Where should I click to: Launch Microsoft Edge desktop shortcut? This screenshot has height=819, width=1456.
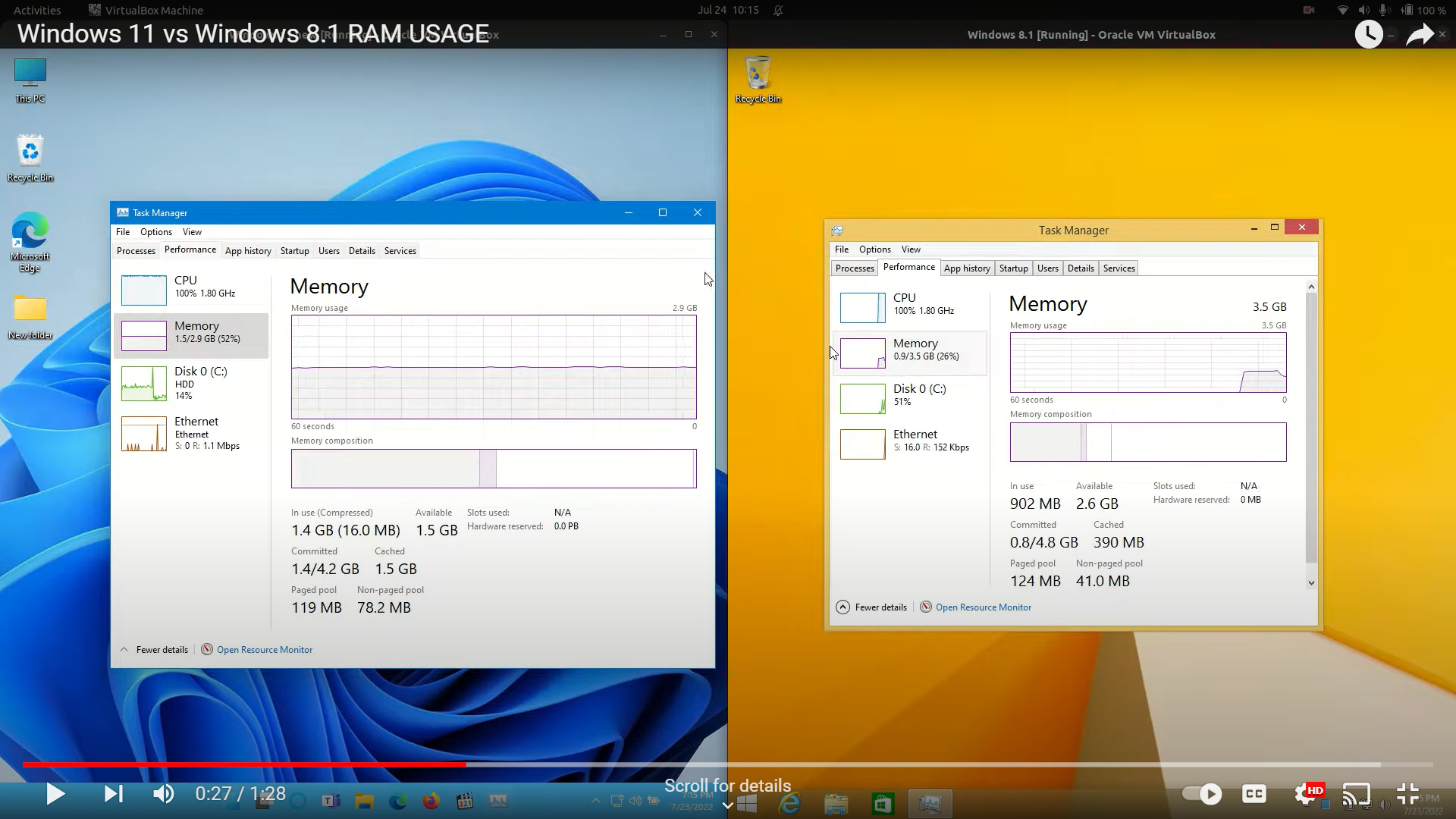30,242
